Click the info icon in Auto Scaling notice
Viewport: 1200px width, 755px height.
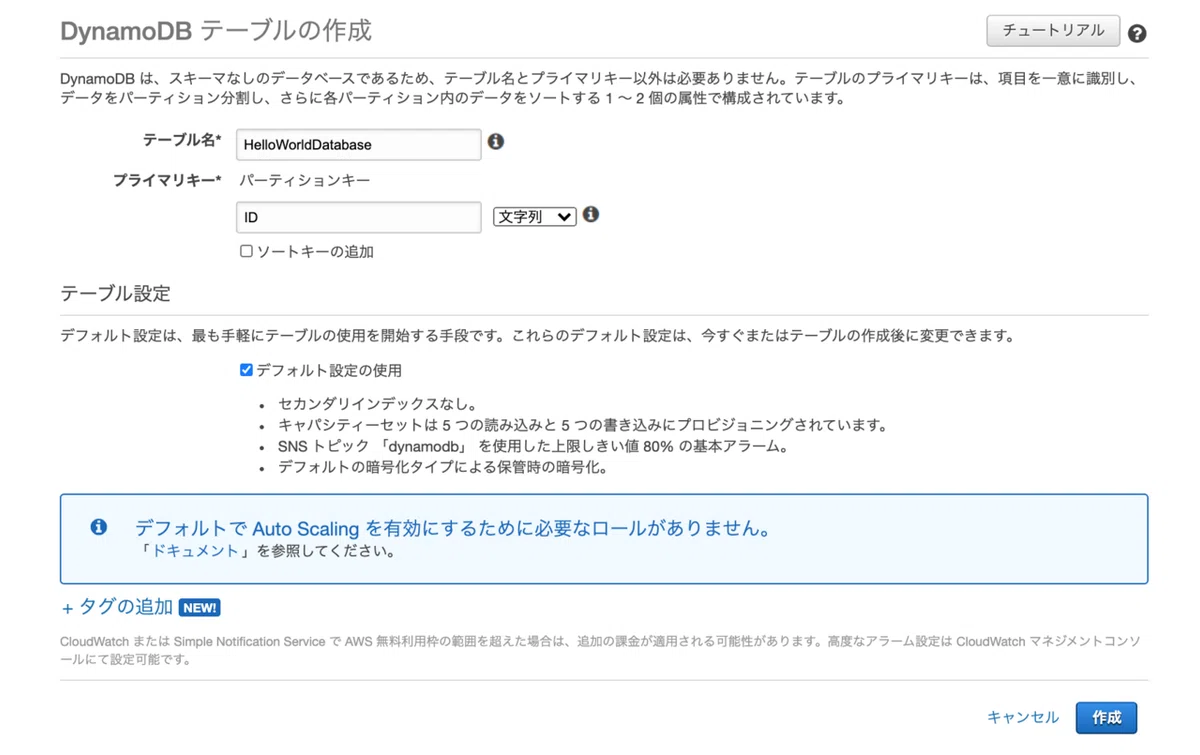(98, 527)
